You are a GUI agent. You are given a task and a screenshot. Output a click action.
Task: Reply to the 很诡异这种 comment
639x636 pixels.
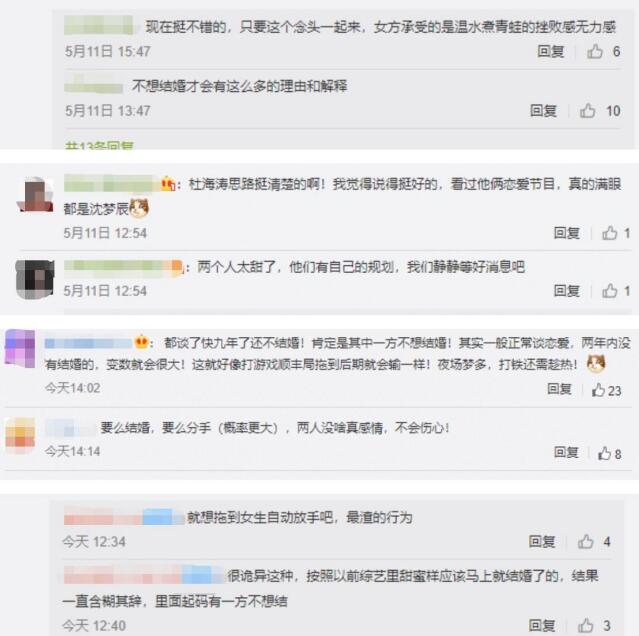[x=542, y=625]
